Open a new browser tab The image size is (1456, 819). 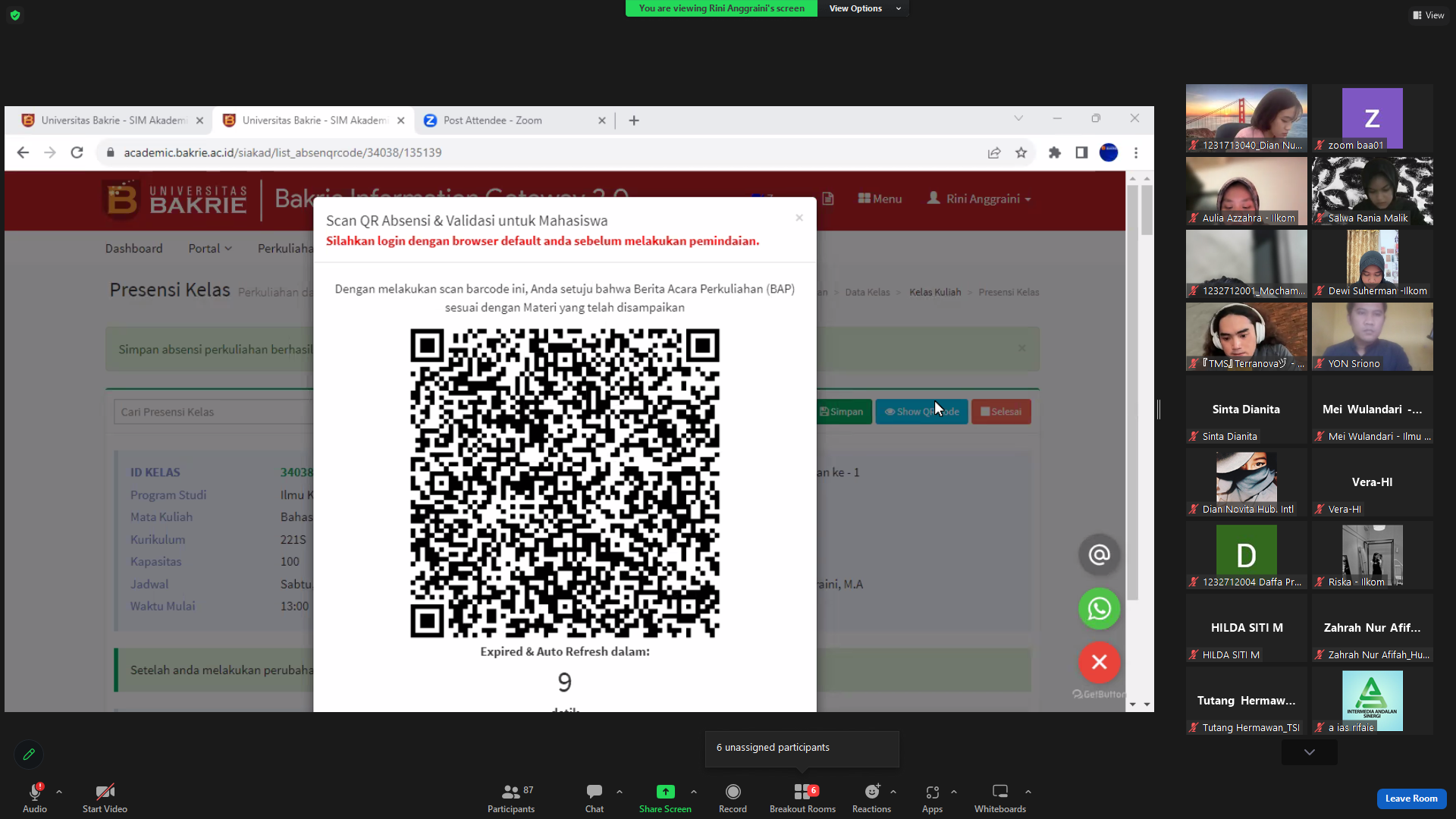634,121
